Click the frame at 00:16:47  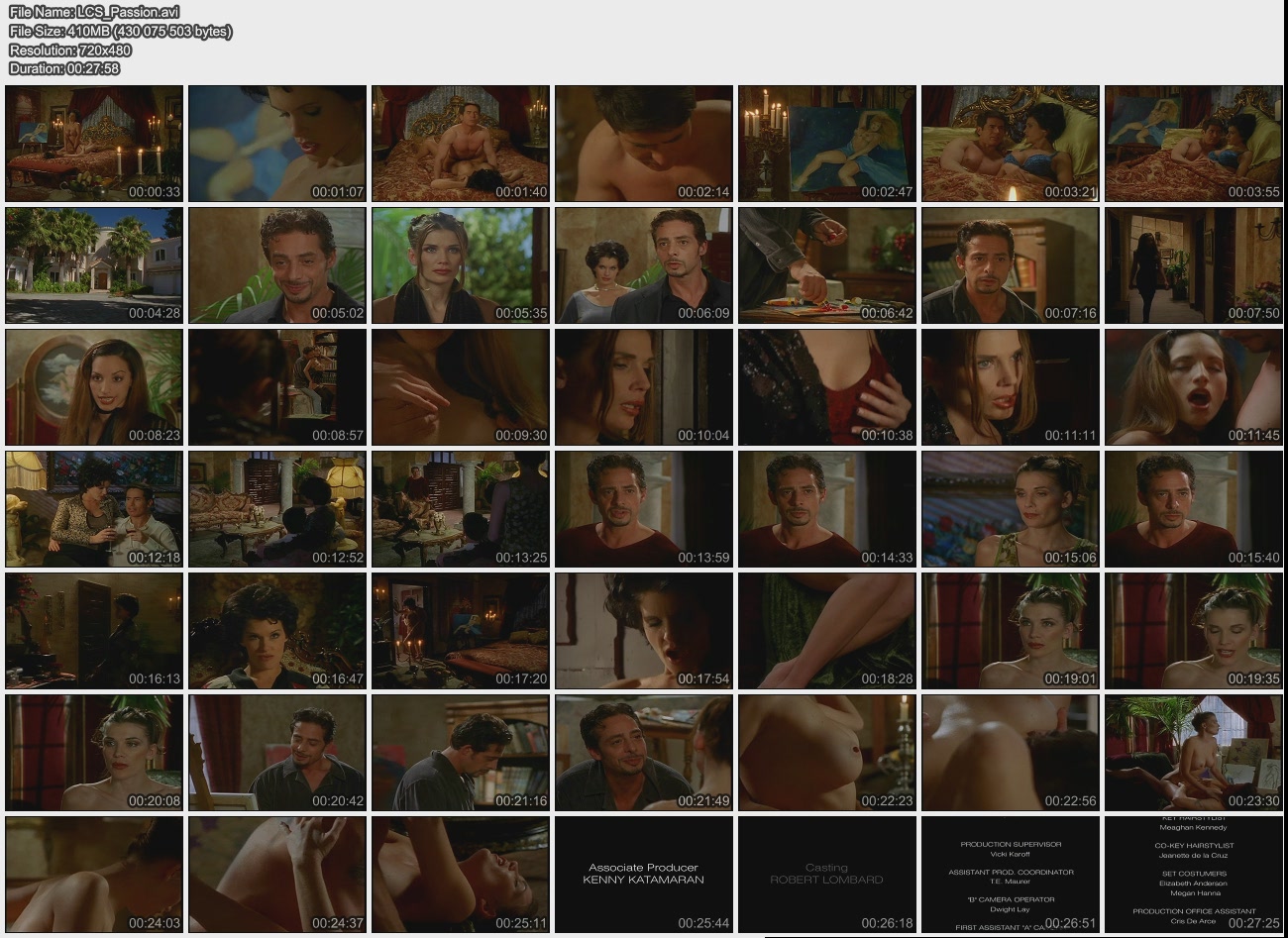pyautogui.click(x=276, y=631)
